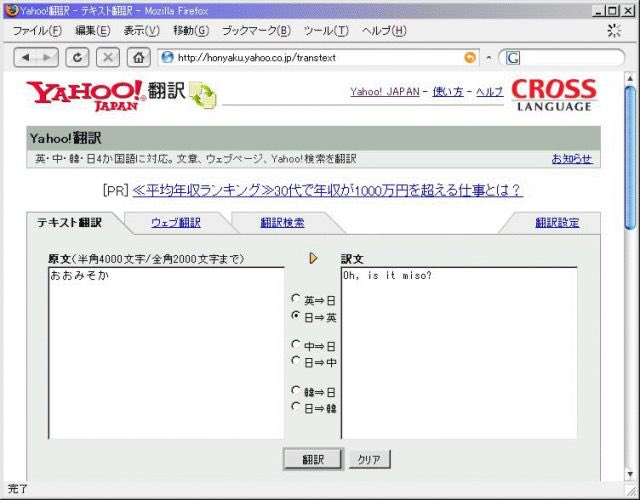The height and width of the screenshot is (500, 640).
Task: Click the orange translate arrow icon
Action: (313, 258)
